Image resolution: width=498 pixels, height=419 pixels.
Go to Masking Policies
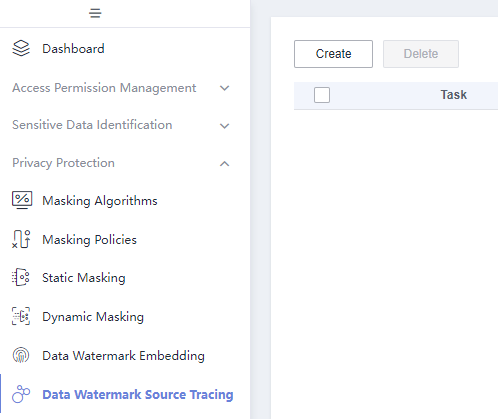click(x=89, y=240)
